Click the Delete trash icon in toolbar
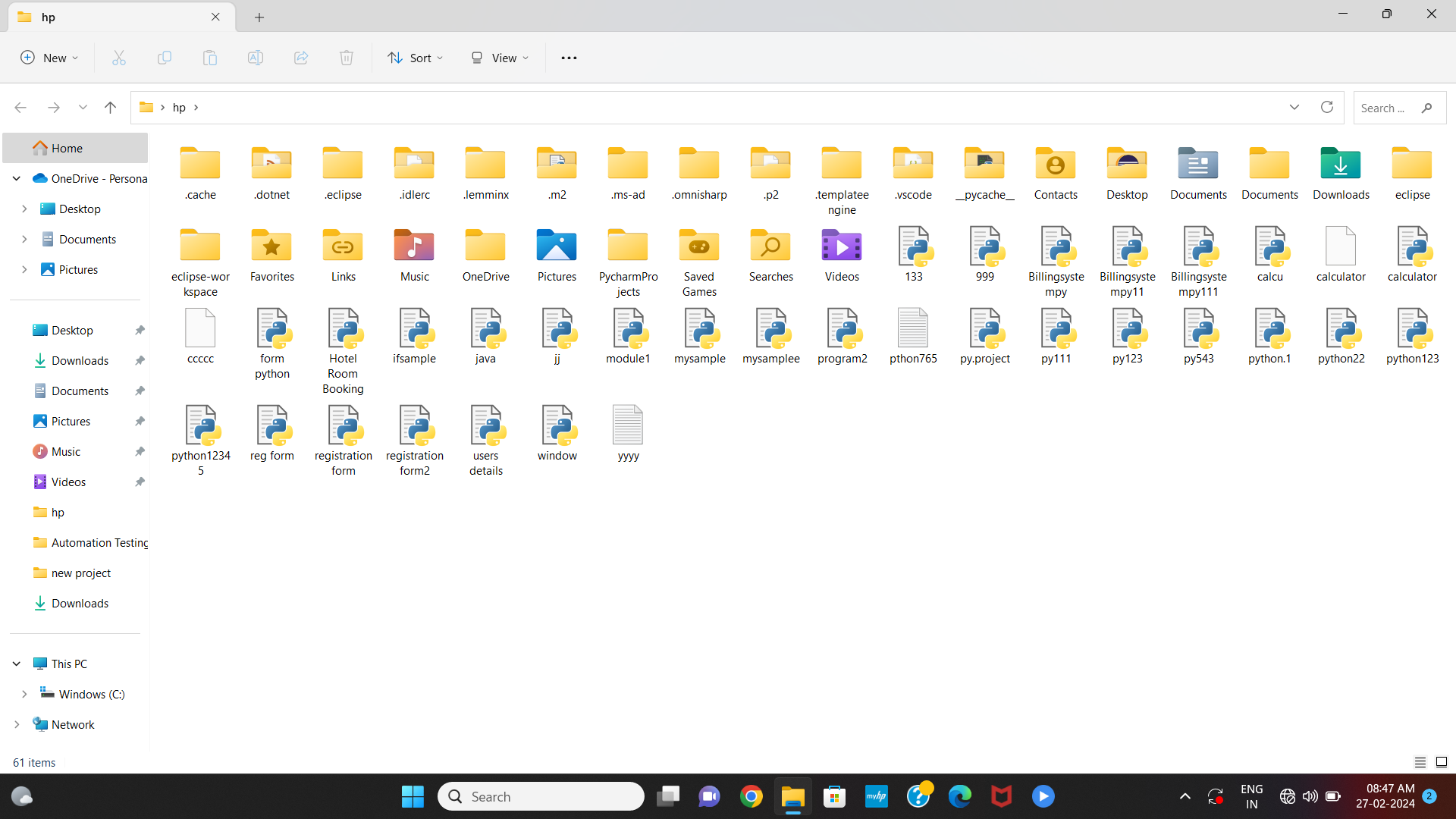 (347, 58)
